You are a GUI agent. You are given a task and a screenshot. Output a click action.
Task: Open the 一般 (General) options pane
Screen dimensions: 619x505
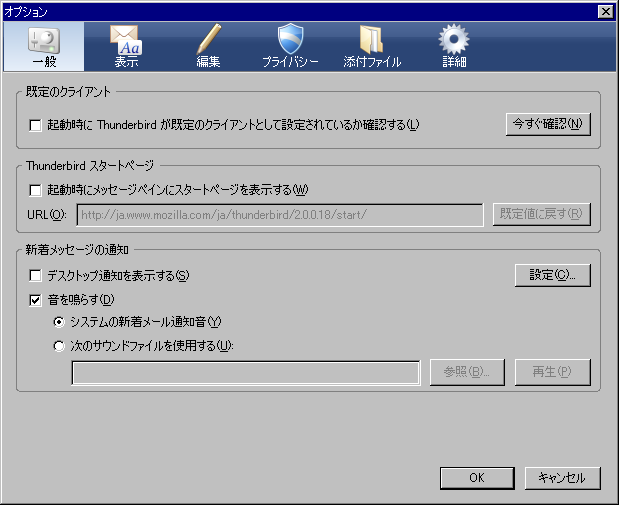pyautogui.click(x=44, y=47)
